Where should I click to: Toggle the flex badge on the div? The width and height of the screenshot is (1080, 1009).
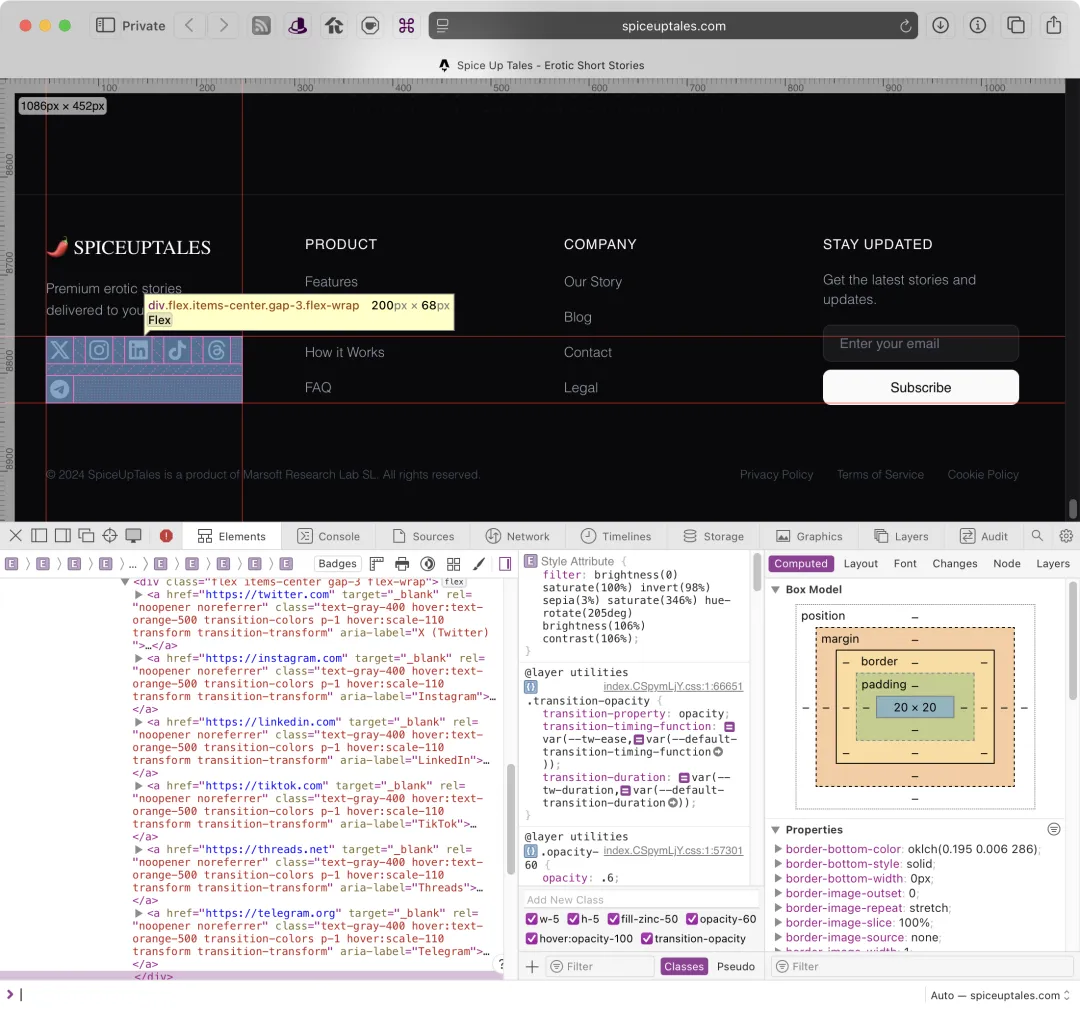pyautogui.click(x=454, y=582)
